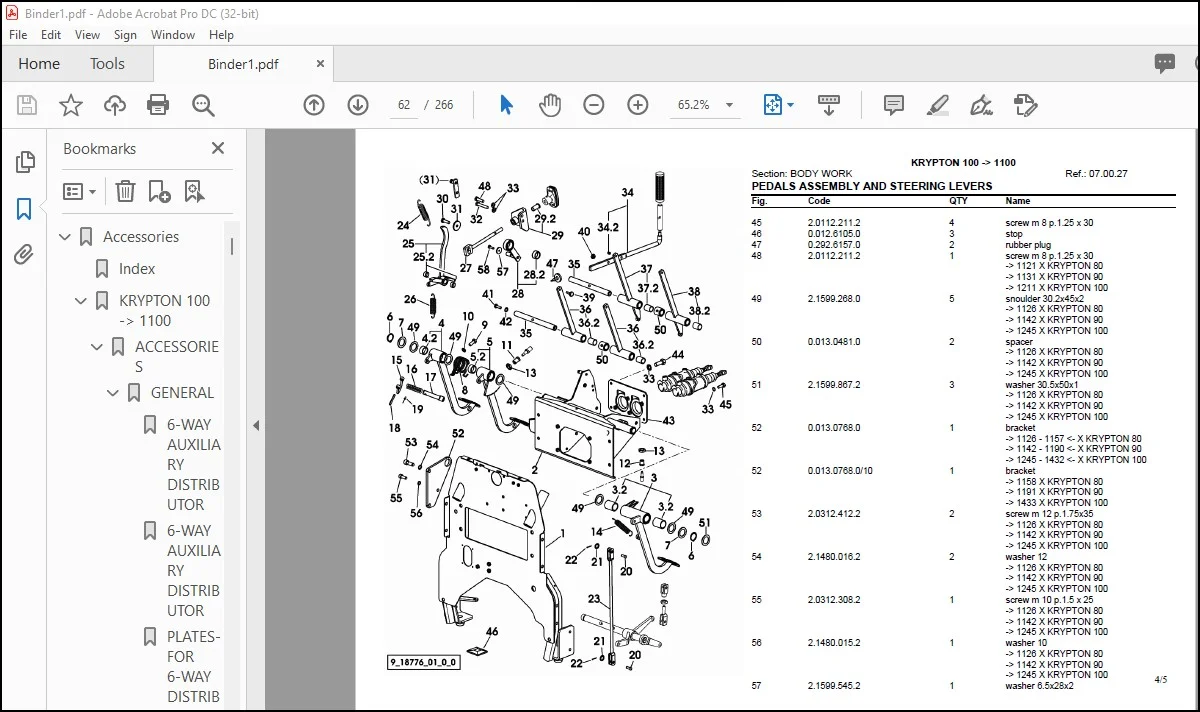
Task: Toggle the Bookmarks panel icon
Action: [25, 209]
